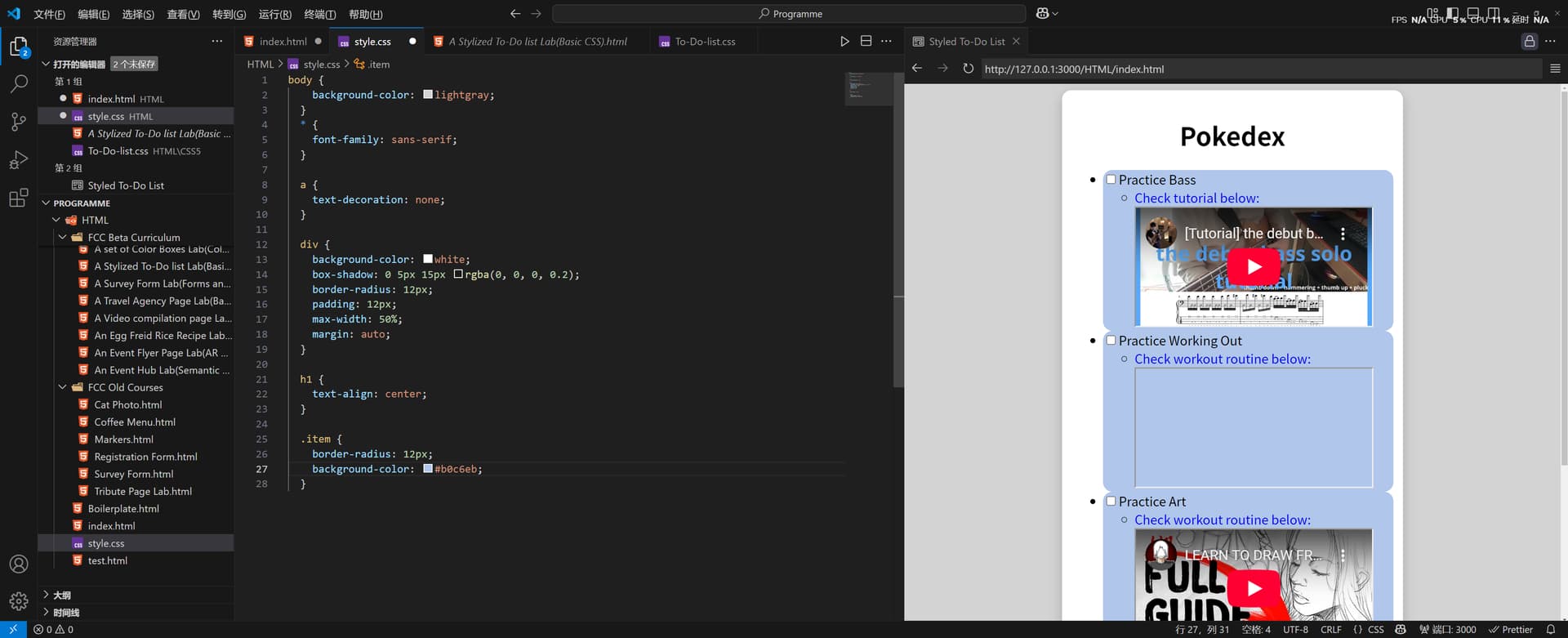This screenshot has height=638, width=1568.
Task: Expand the 时间线 timeline section
Action: click(46, 612)
